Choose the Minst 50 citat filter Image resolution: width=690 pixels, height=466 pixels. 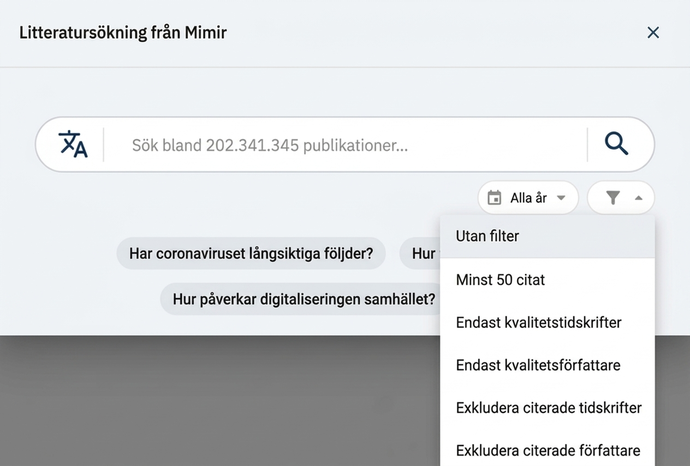tap(547, 280)
